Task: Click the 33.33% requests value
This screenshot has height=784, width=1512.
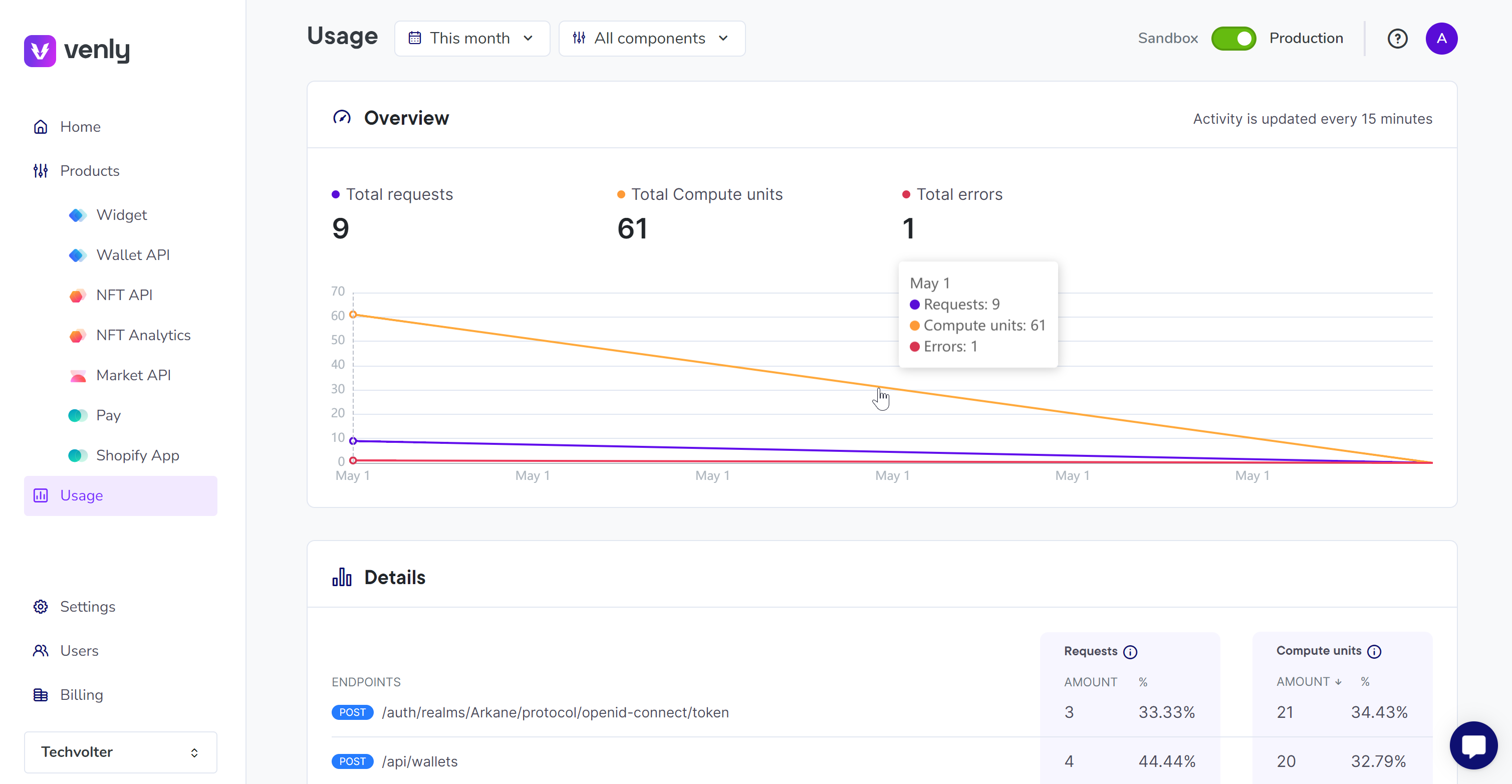Action: [1167, 712]
